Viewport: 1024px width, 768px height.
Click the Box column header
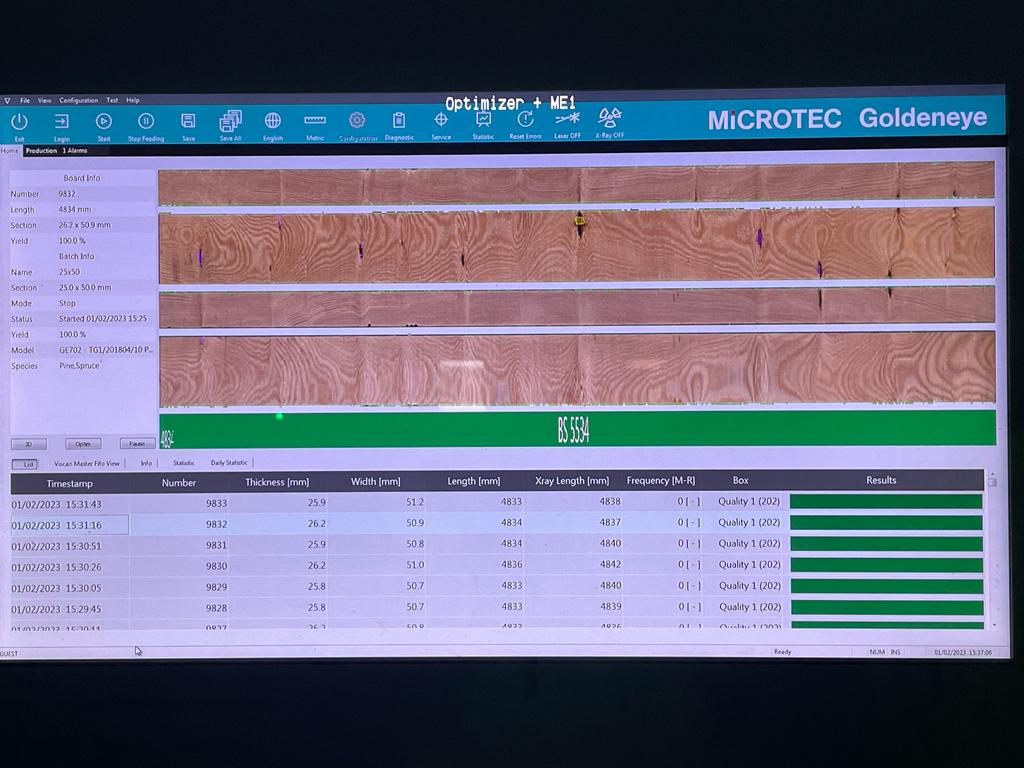point(741,480)
